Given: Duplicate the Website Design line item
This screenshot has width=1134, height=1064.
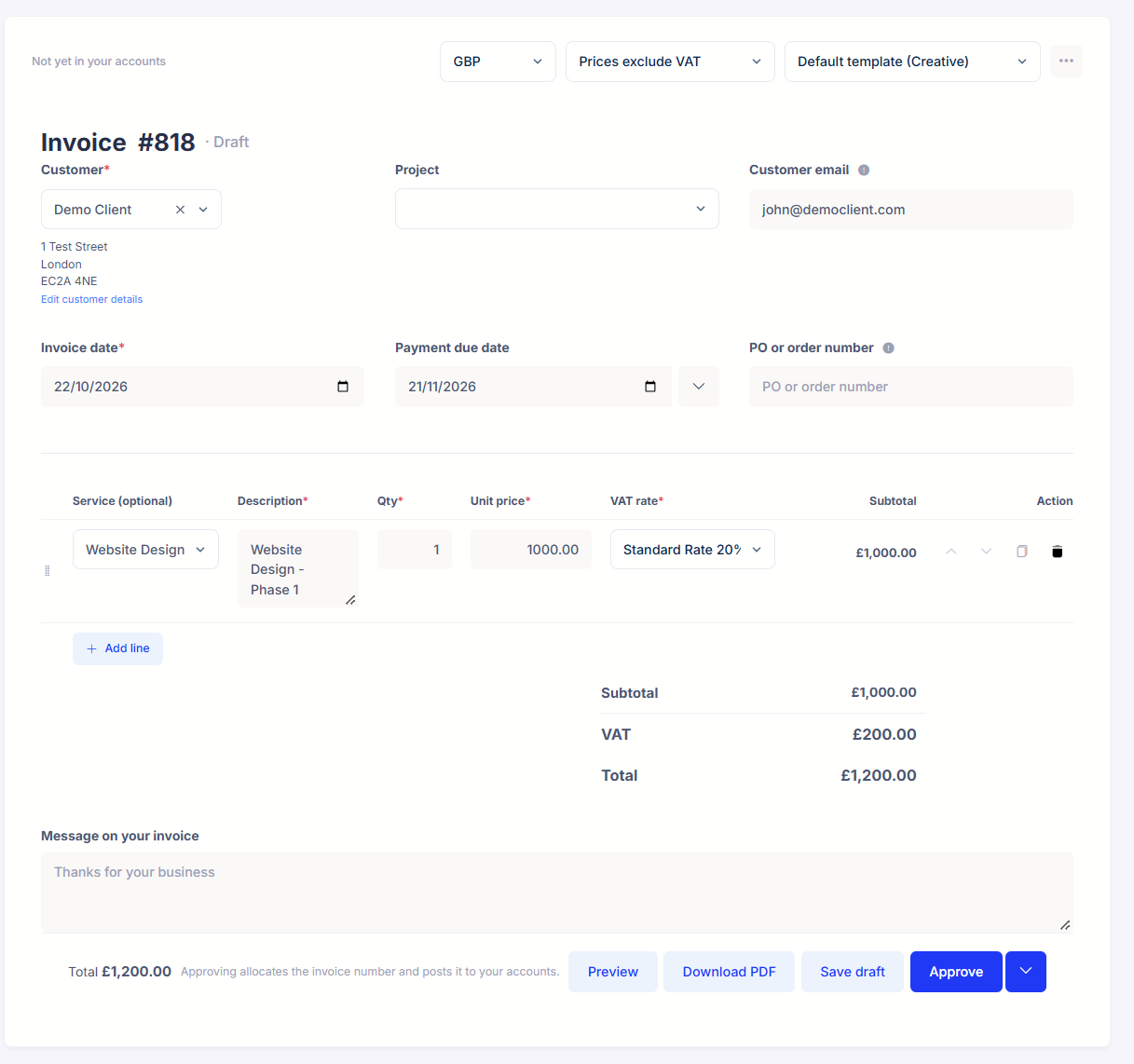Looking at the screenshot, I should (x=1022, y=552).
